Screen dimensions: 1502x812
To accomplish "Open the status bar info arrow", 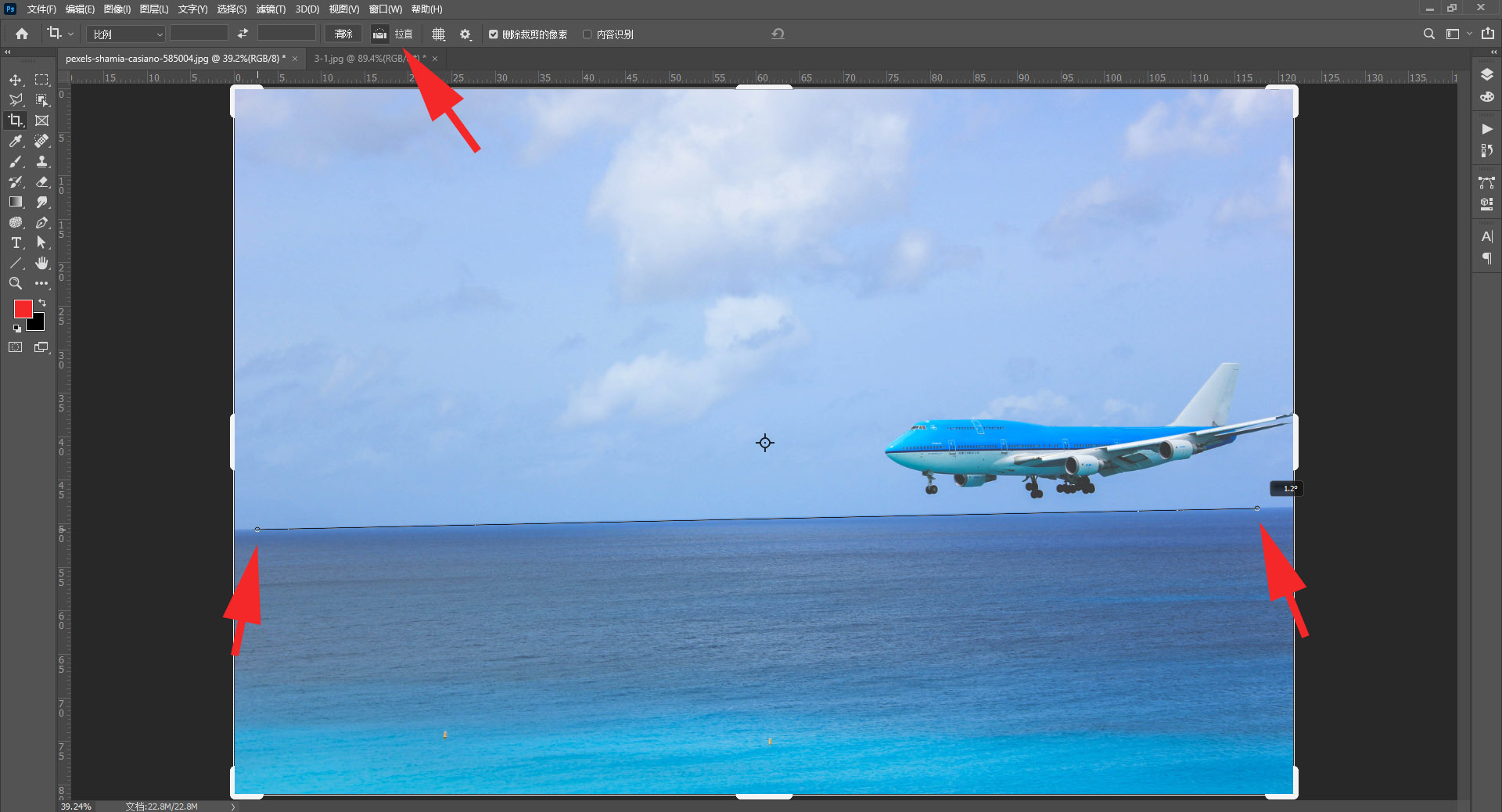I will 232,807.
